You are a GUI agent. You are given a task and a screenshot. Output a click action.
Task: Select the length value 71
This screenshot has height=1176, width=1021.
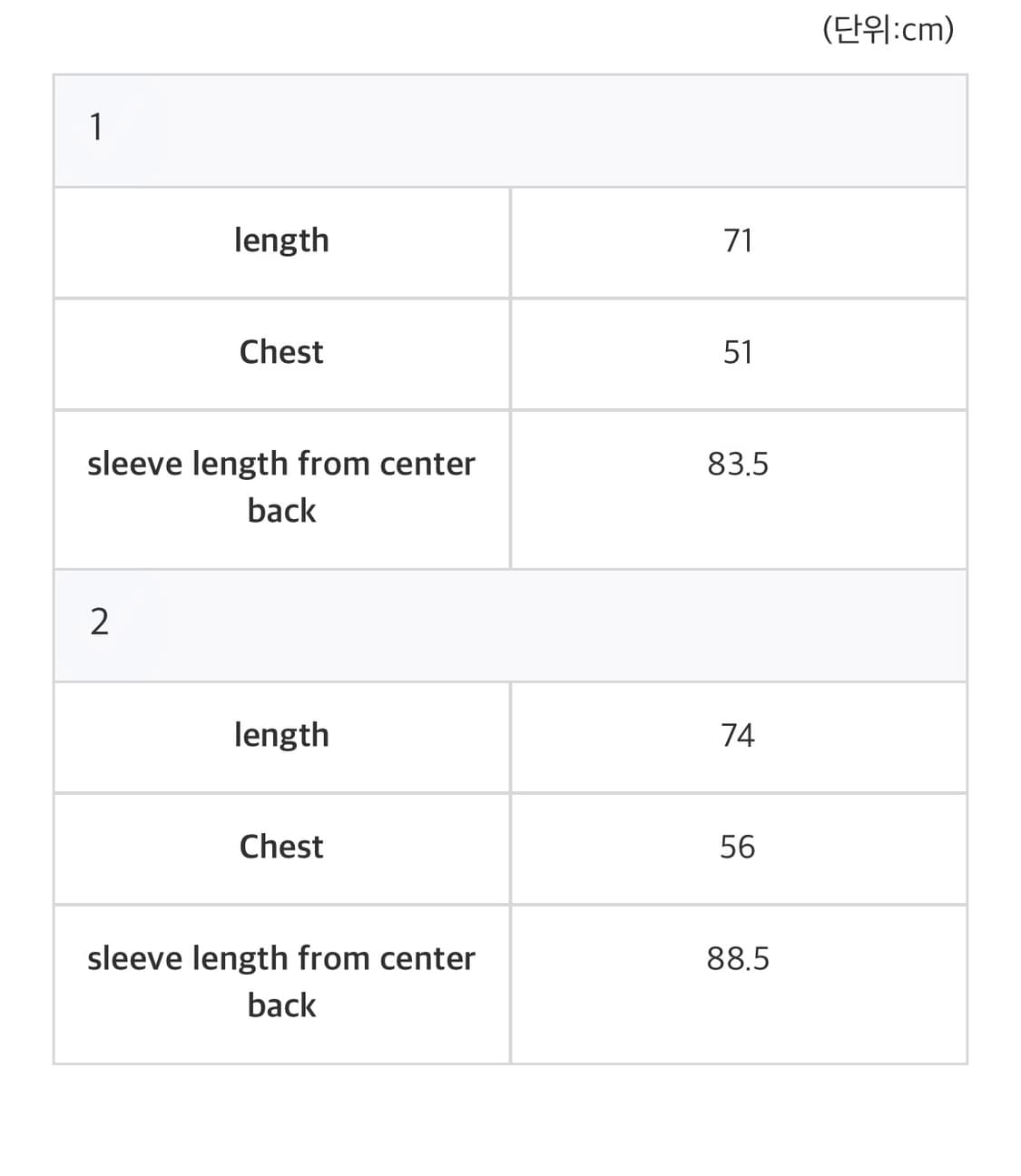[x=738, y=241]
